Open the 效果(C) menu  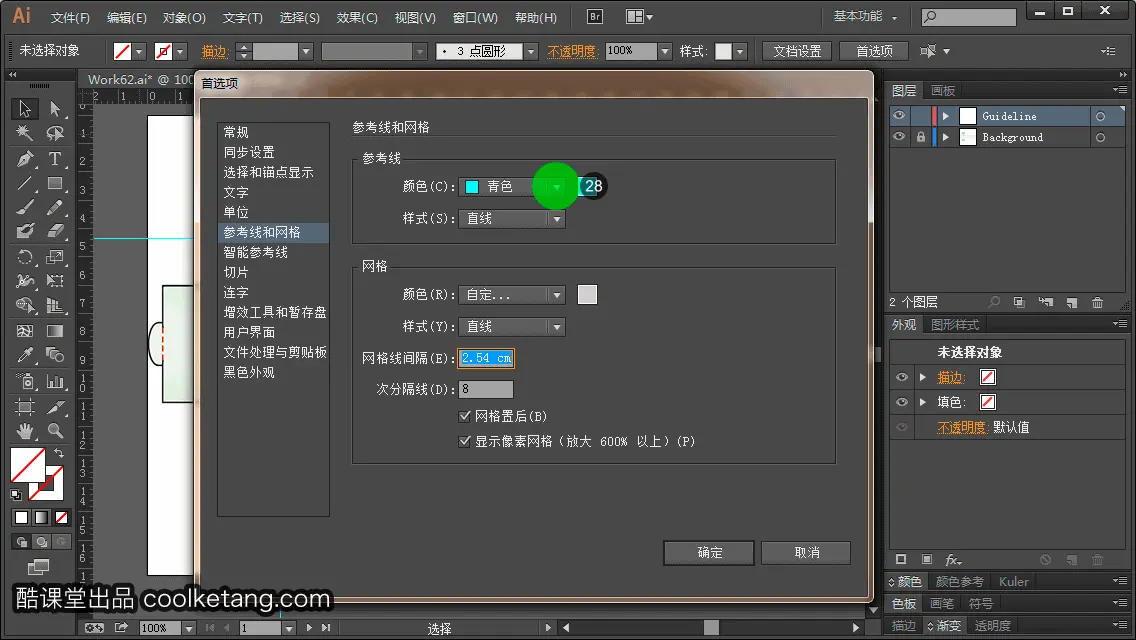[357, 17]
